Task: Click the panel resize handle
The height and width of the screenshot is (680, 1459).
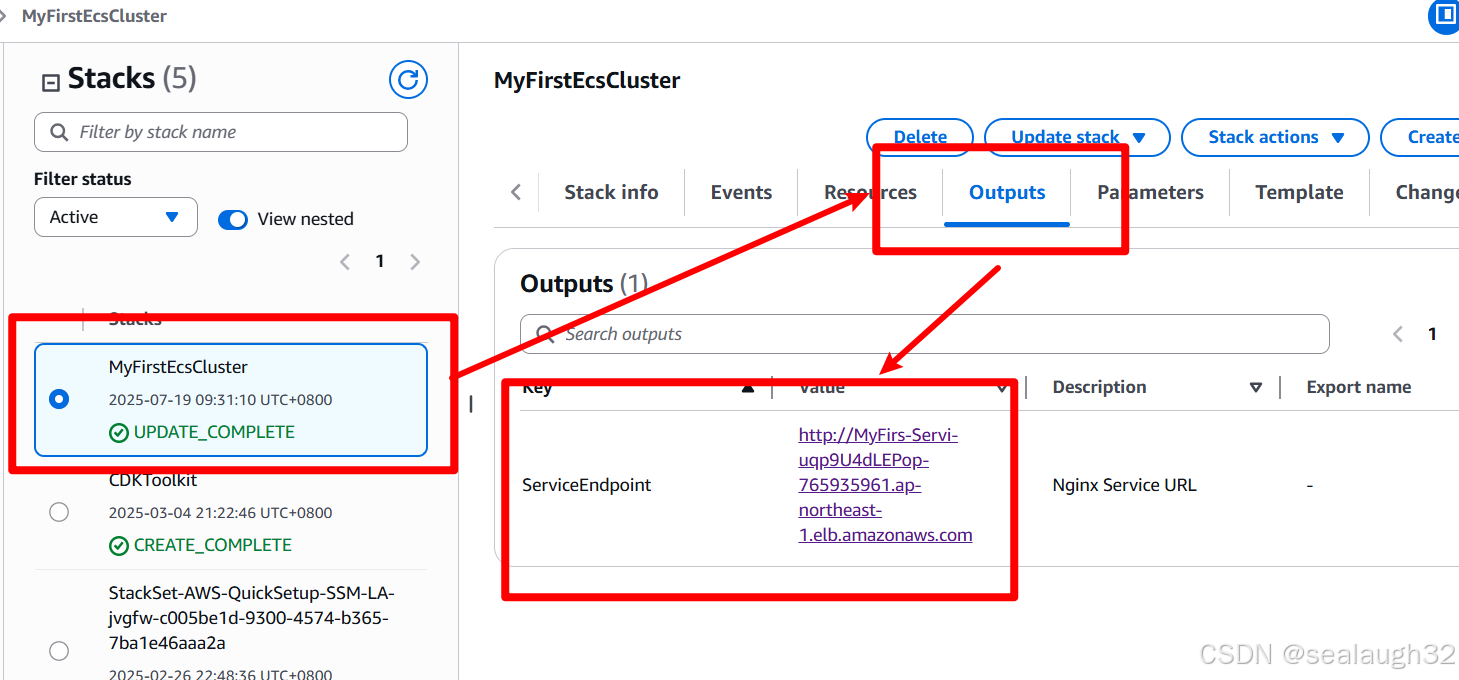Action: click(471, 404)
